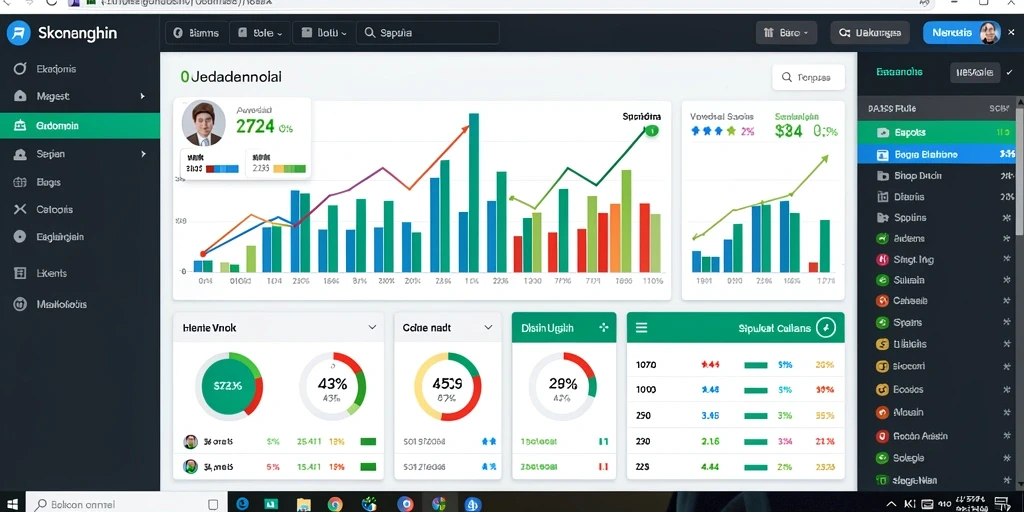This screenshot has width=1024, height=512.
Task: Open the hamburger menu in green table header
Action: tap(641, 328)
